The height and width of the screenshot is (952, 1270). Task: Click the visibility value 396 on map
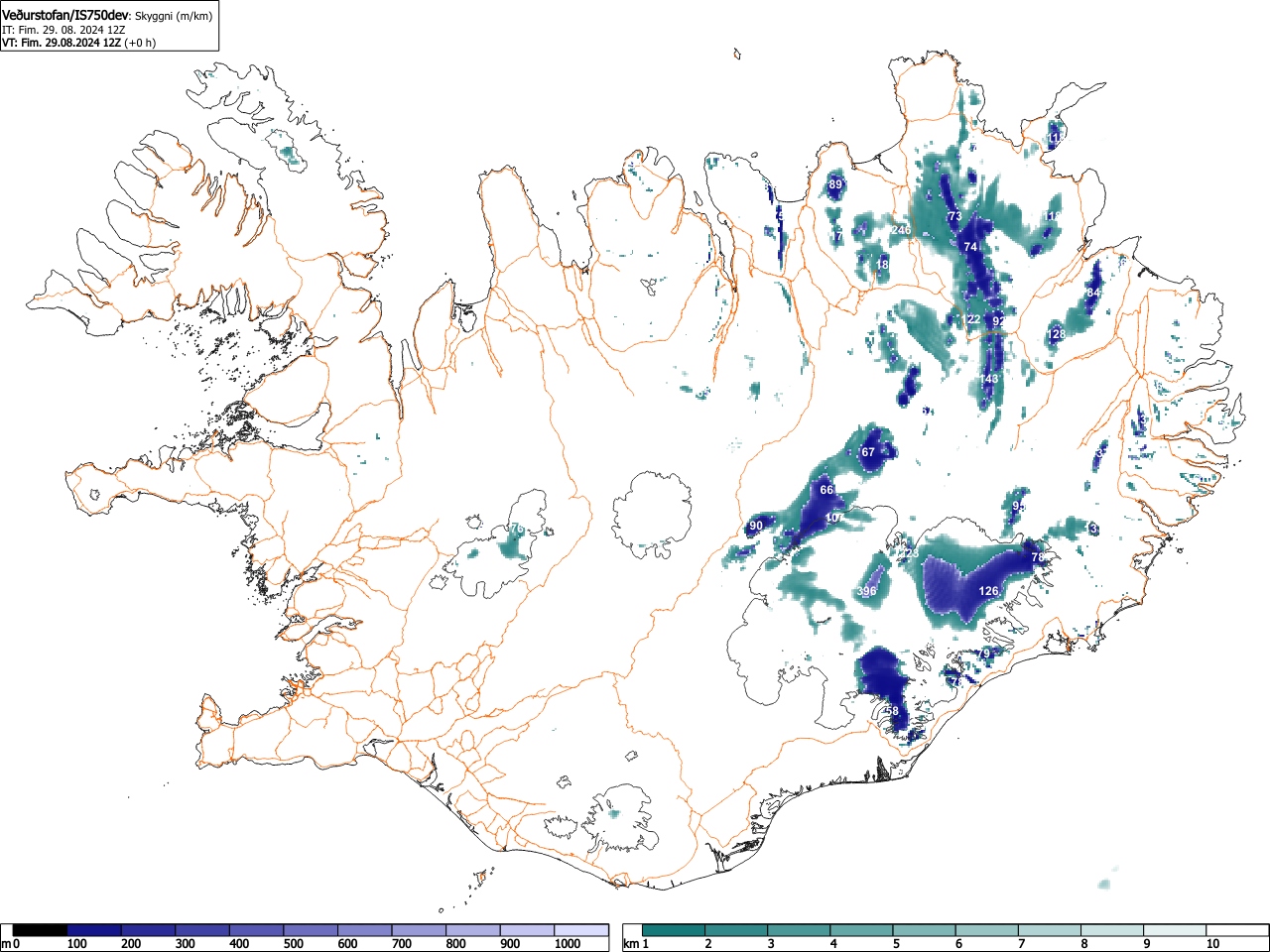pos(866,592)
